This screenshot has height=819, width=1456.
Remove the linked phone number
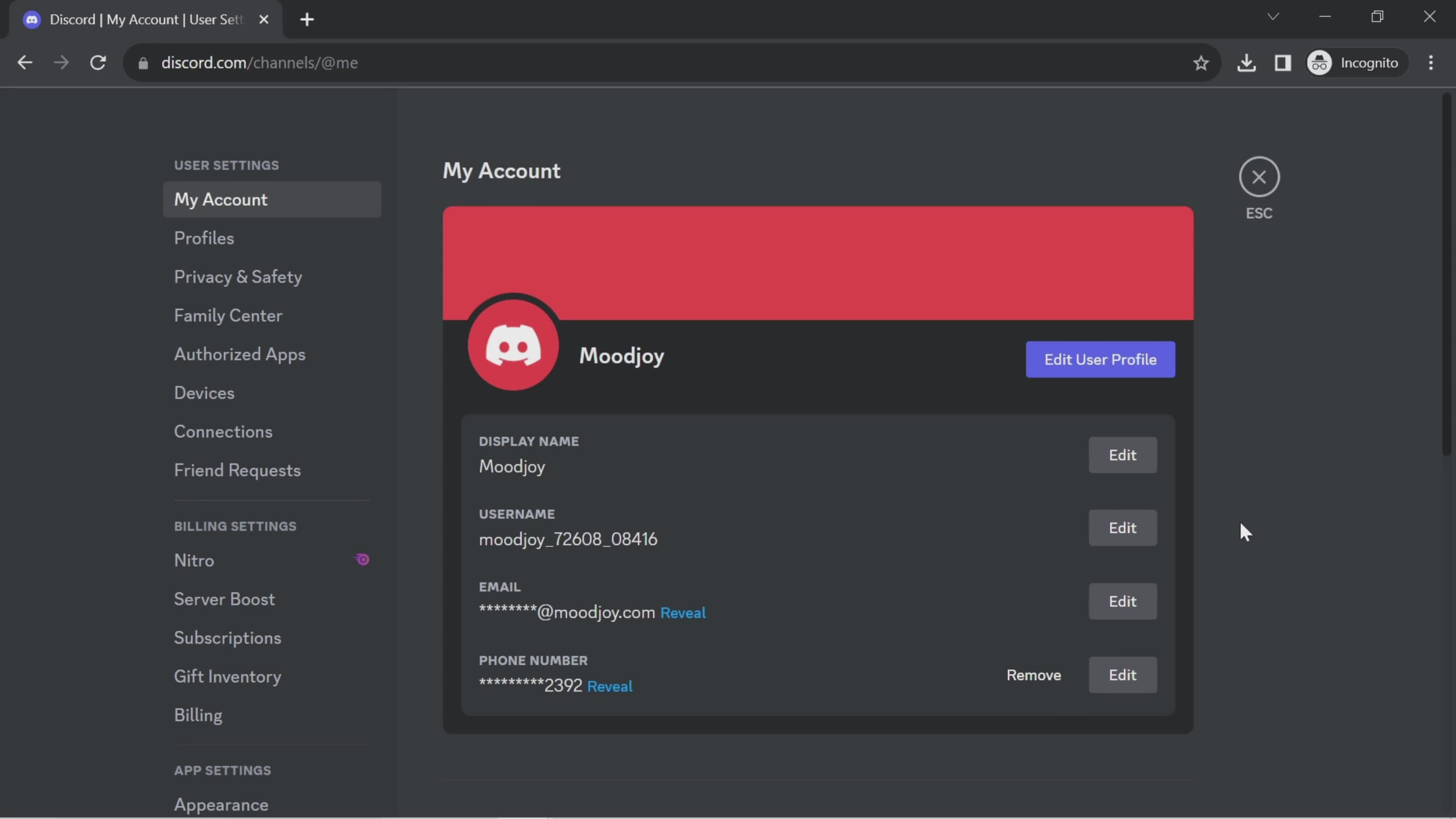coord(1033,674)
